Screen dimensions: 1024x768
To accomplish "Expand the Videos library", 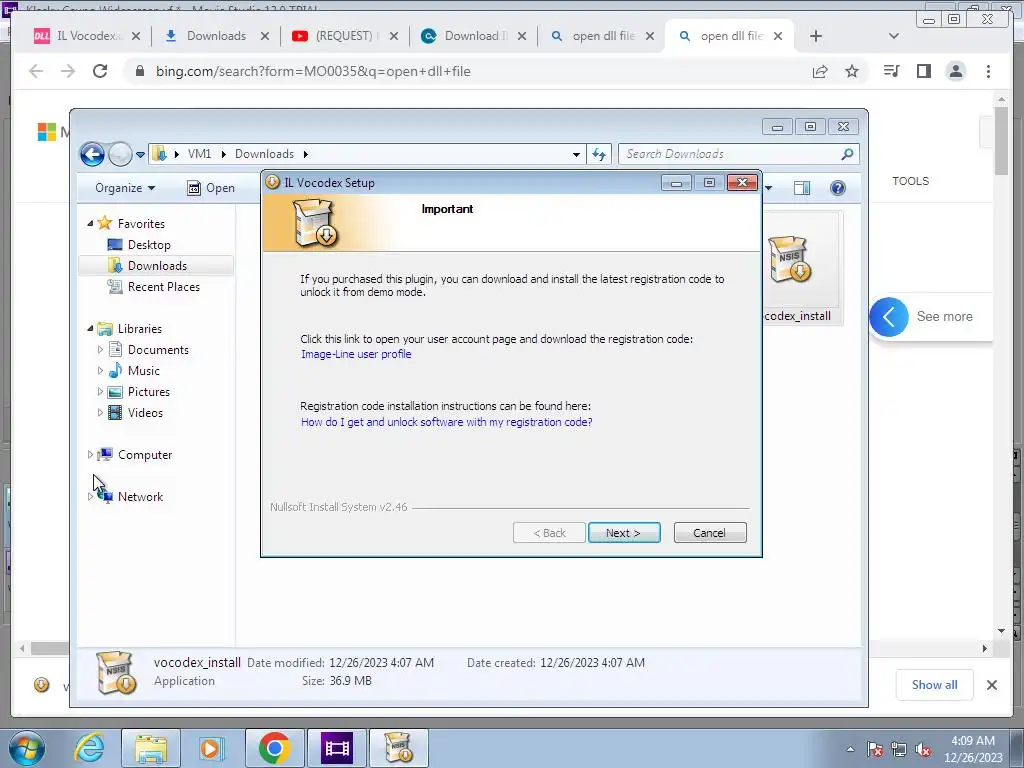I will click(100, 413).
